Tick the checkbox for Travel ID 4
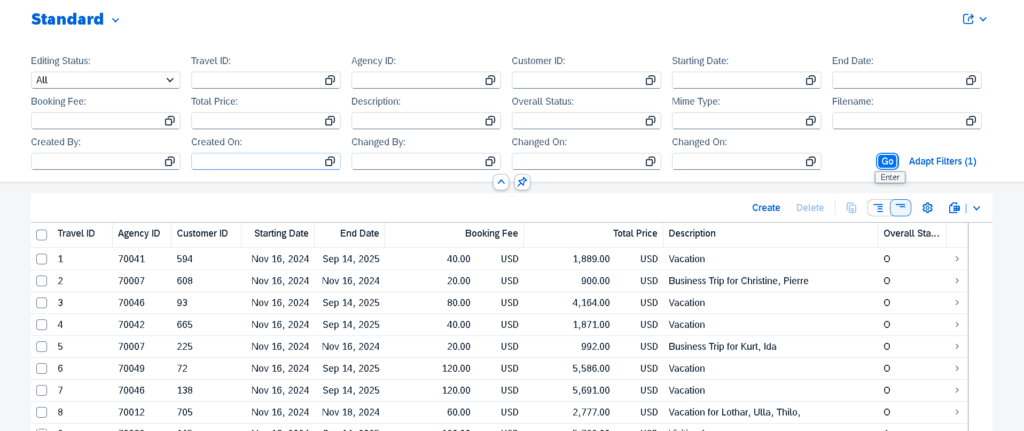 coord(42,325)
